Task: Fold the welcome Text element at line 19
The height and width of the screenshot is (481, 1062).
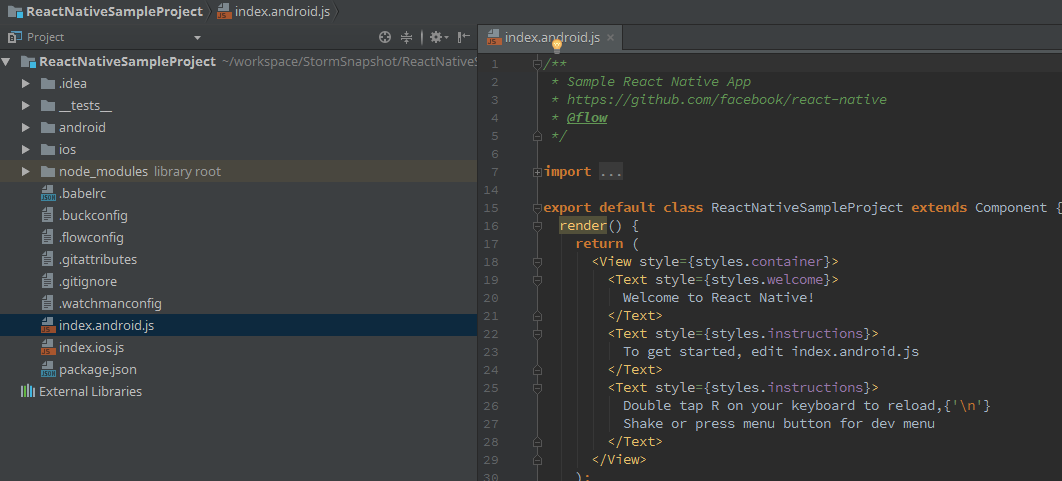Action: (x=537, y=280)
